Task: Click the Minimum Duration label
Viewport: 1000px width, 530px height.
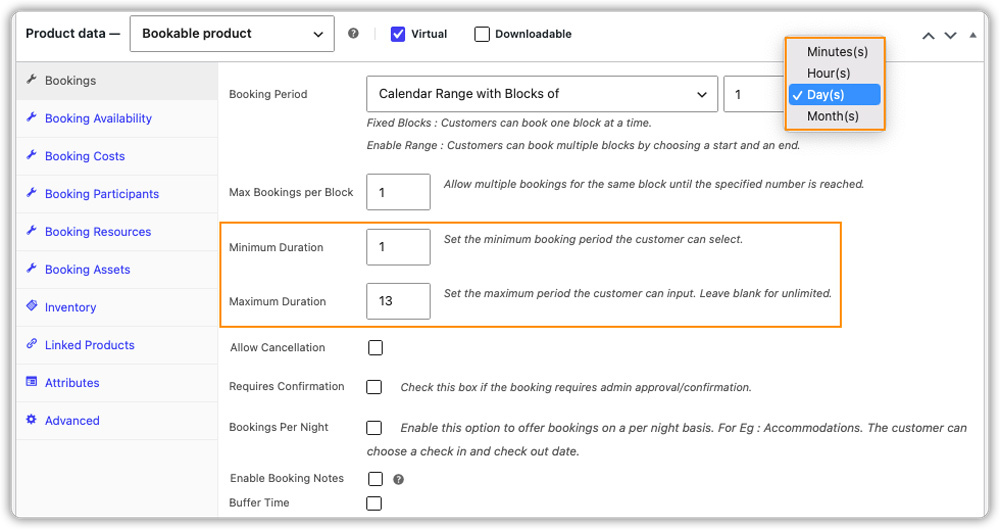Action: (x=276, y=247)
